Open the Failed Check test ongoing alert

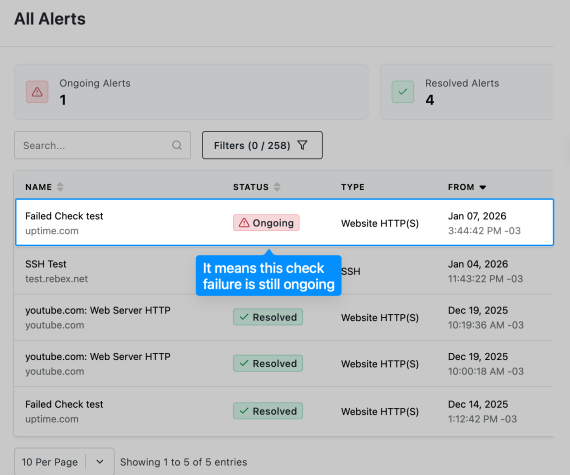click(284, 222)
